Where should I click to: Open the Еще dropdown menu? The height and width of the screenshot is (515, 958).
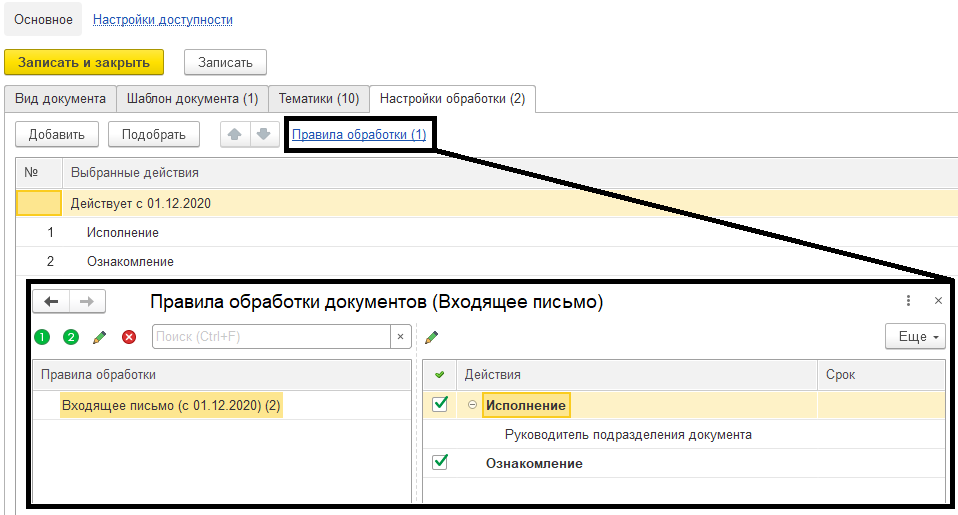(915, 337)
